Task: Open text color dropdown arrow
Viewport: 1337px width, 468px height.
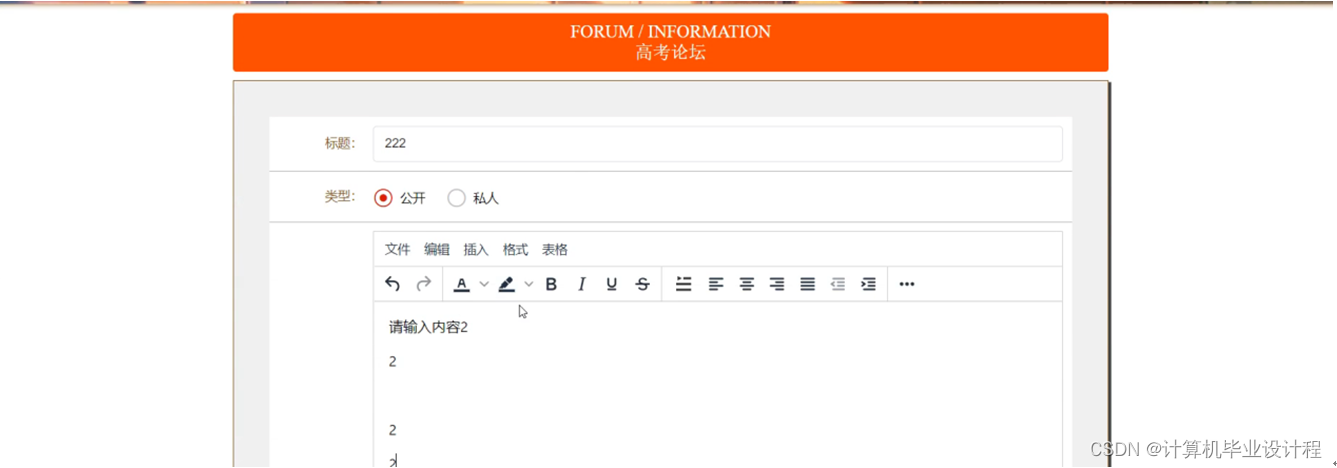Action: click(x=484, y=284)
